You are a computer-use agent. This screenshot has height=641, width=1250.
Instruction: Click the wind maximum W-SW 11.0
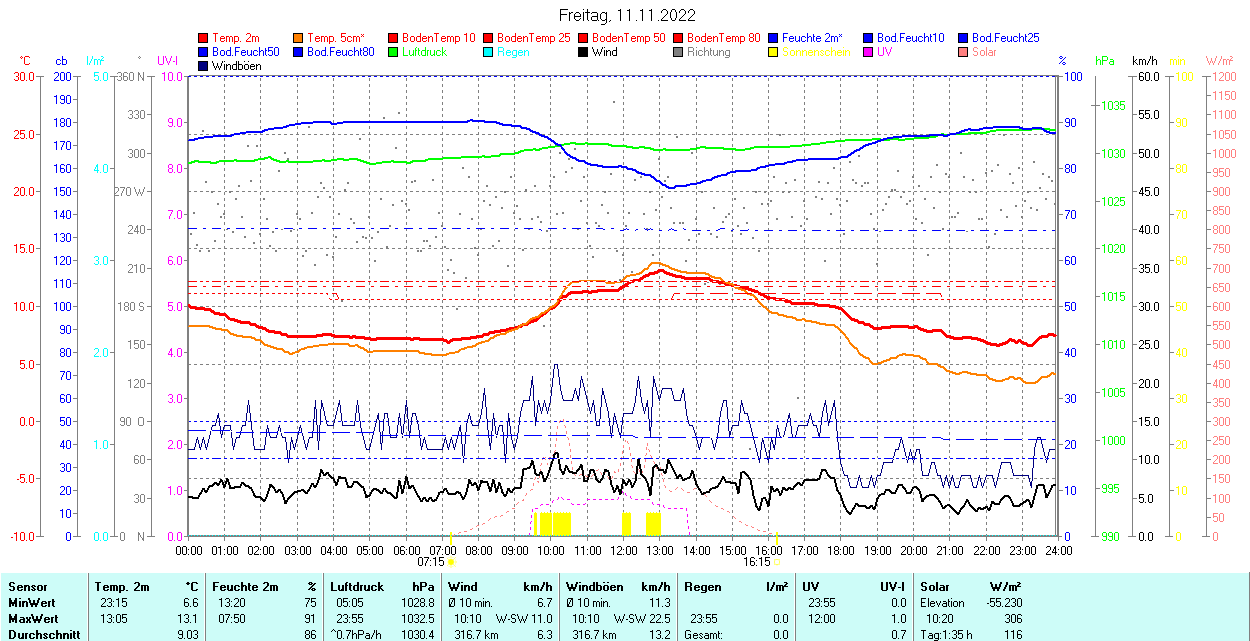[524, 619]
